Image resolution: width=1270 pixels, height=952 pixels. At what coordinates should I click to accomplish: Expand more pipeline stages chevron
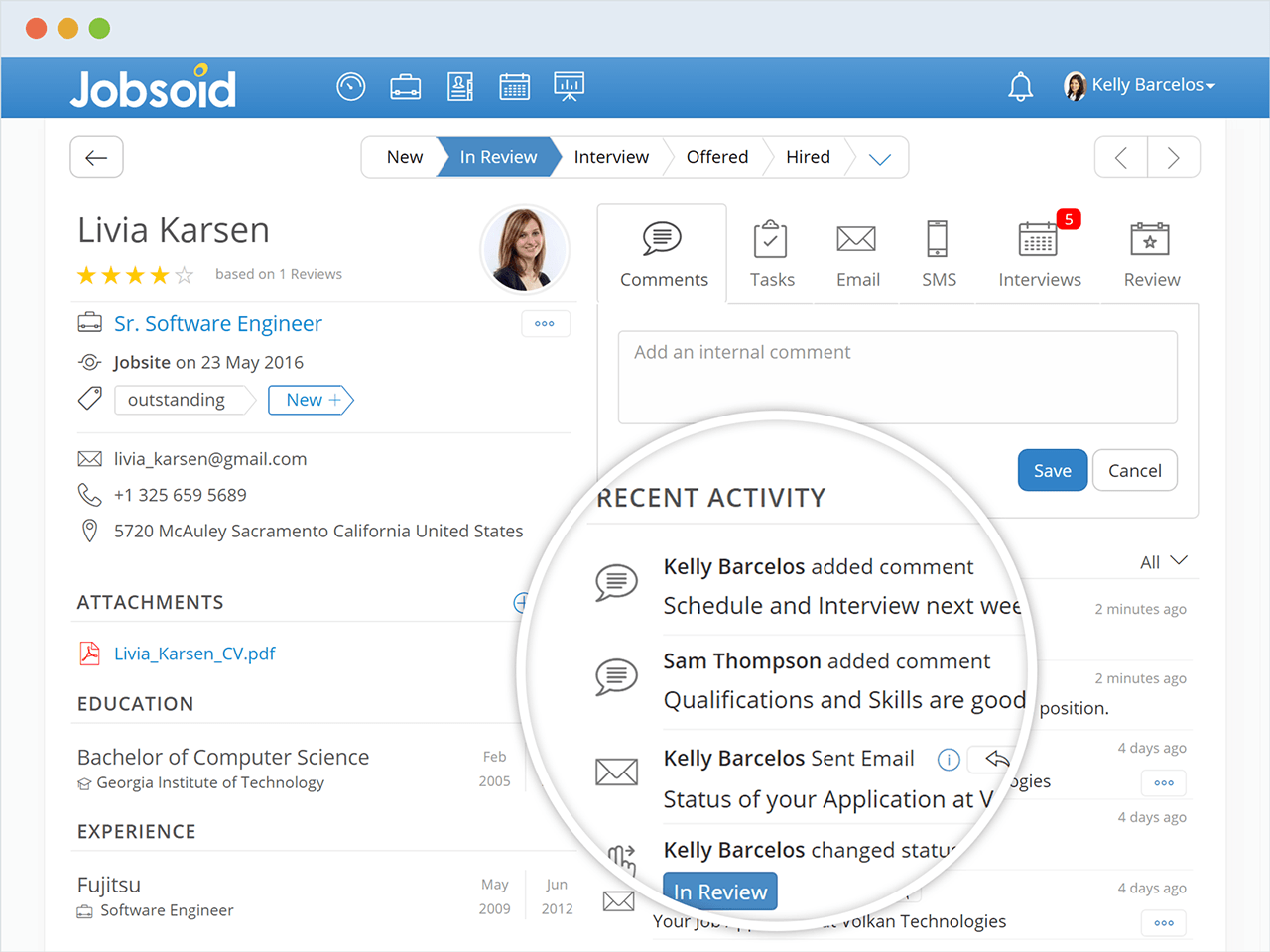(x=880, y=158)
